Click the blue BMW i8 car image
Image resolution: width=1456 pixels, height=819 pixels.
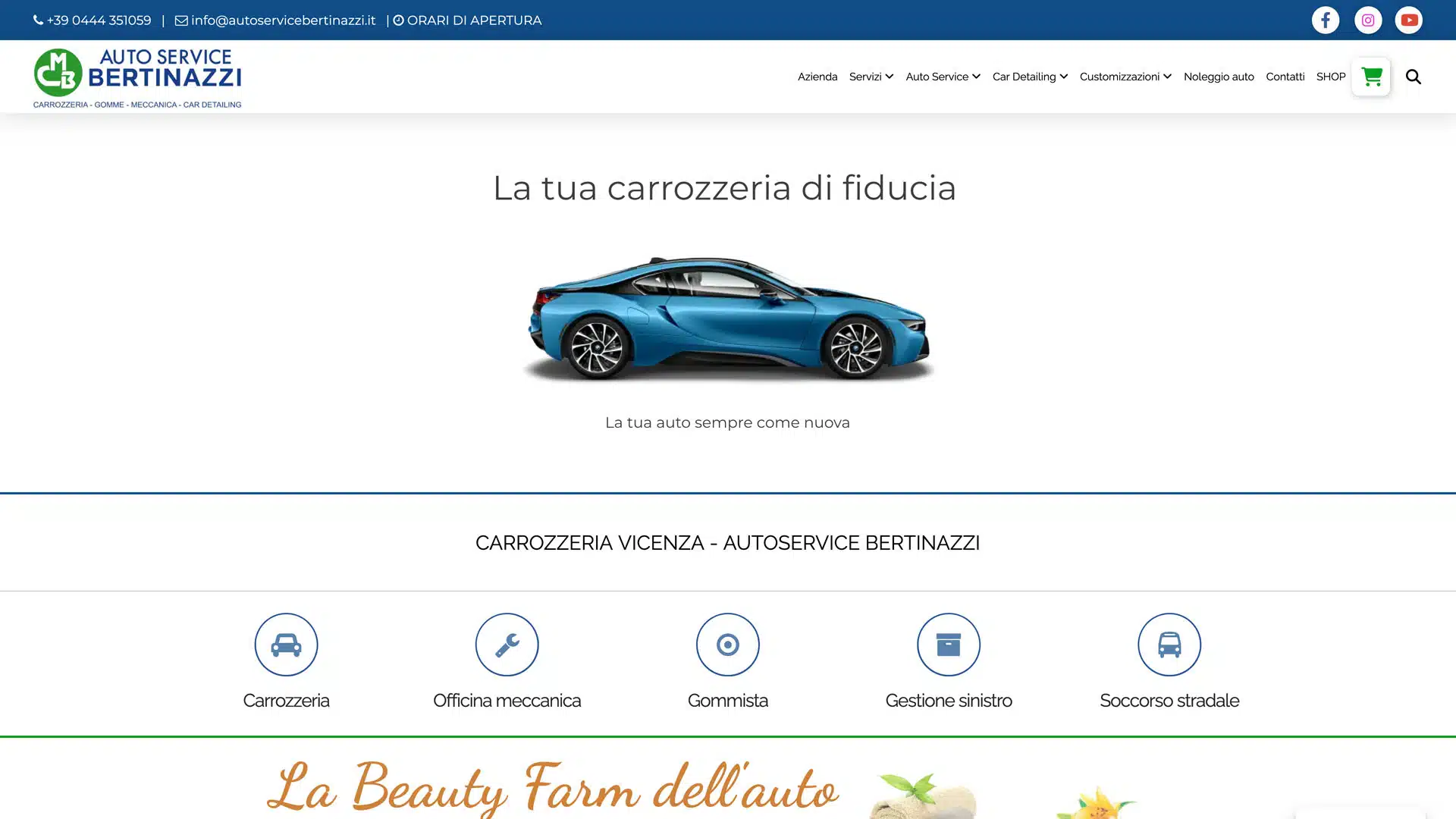728,318
